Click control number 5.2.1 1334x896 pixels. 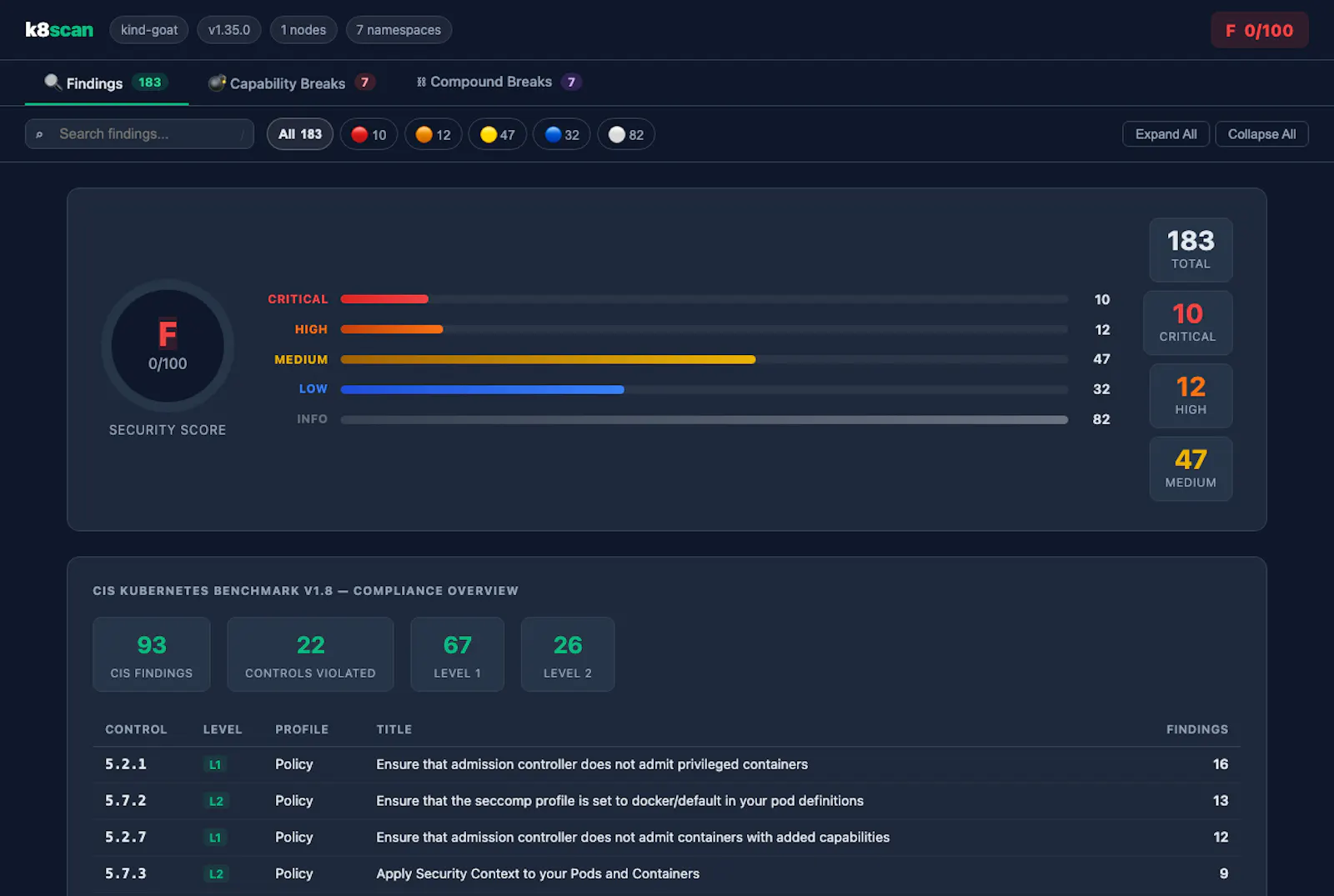pos(126,764)
